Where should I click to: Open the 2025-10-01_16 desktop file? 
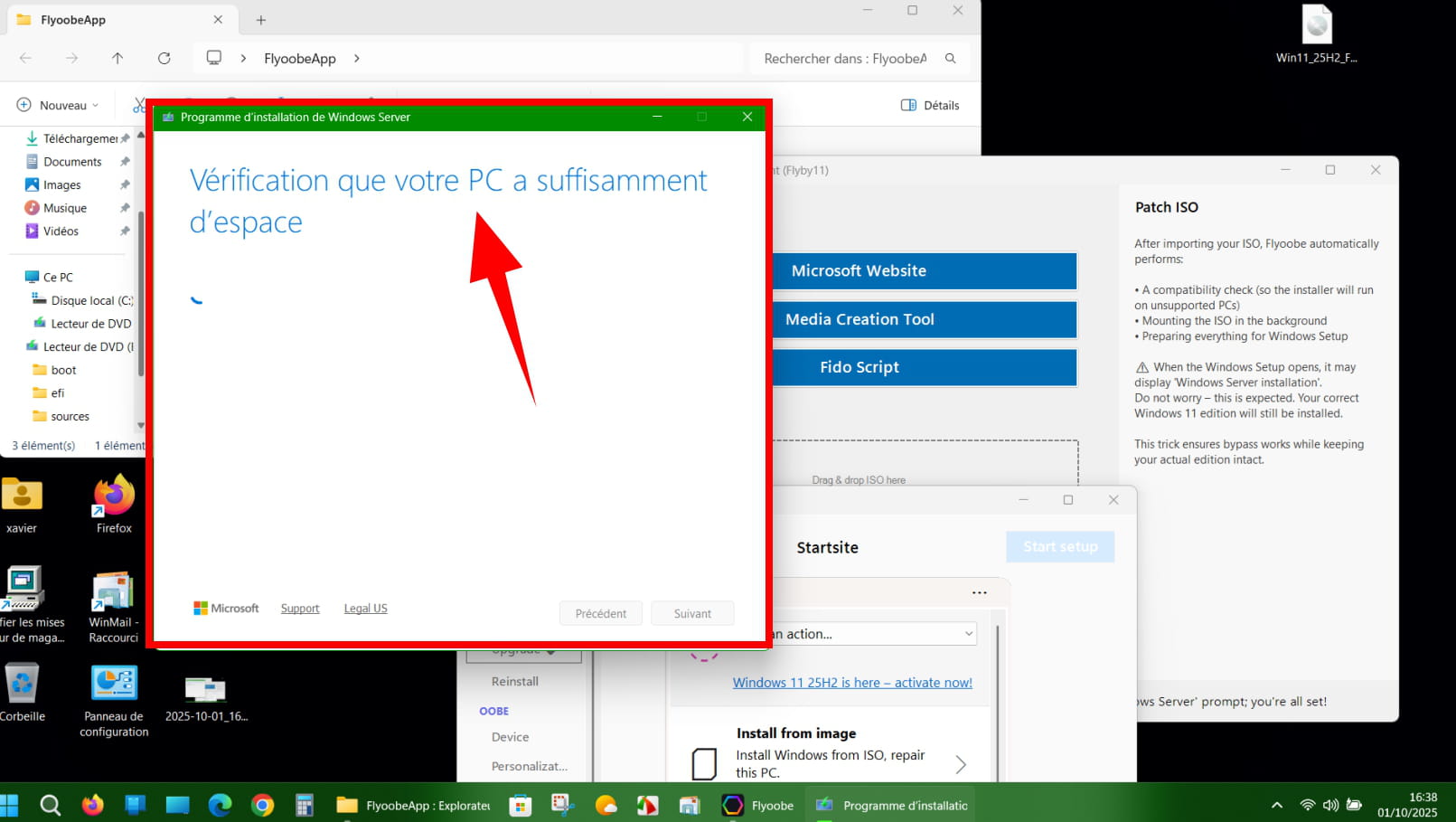pyautogui.click(x=206, y=698)
